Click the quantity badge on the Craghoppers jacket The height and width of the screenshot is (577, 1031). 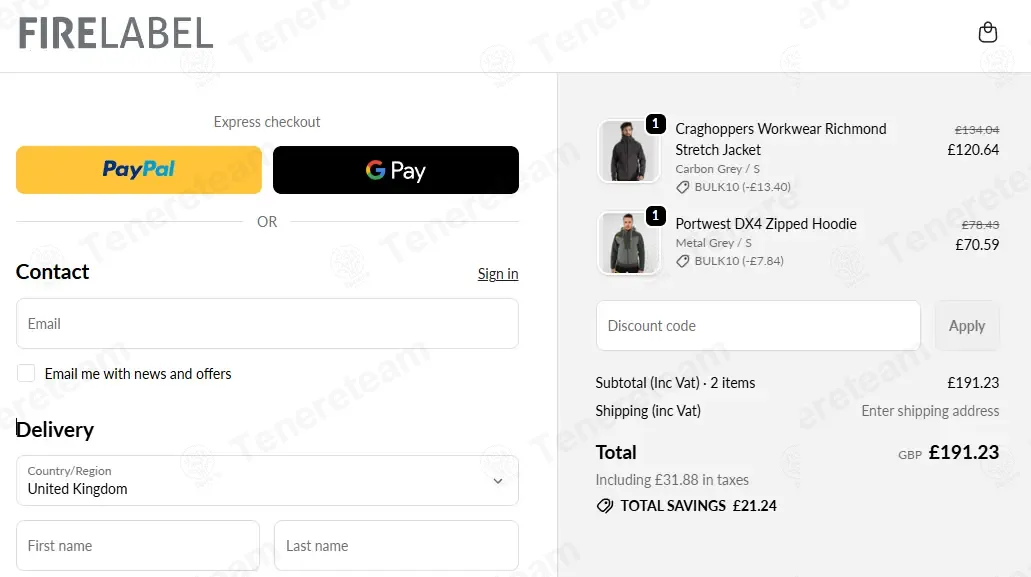point(656,124)
